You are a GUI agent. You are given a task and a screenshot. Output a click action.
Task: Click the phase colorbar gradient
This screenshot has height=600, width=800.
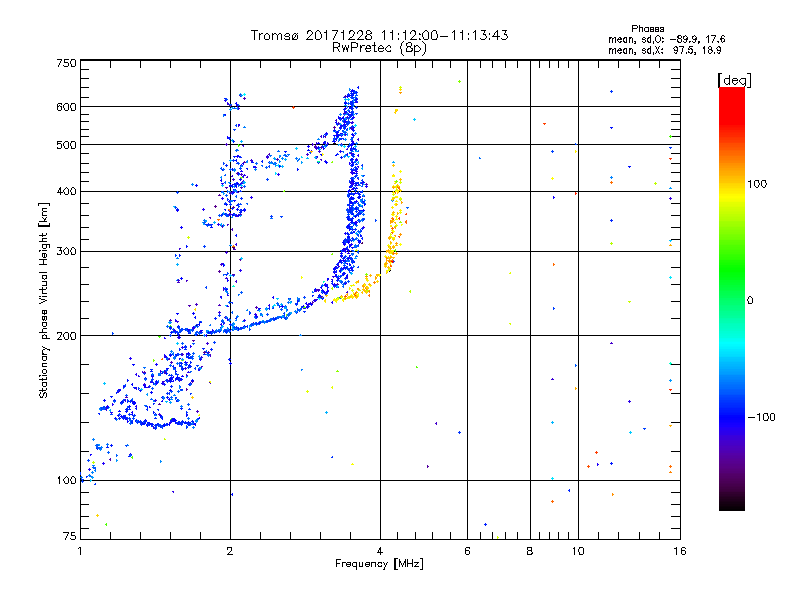732,299
